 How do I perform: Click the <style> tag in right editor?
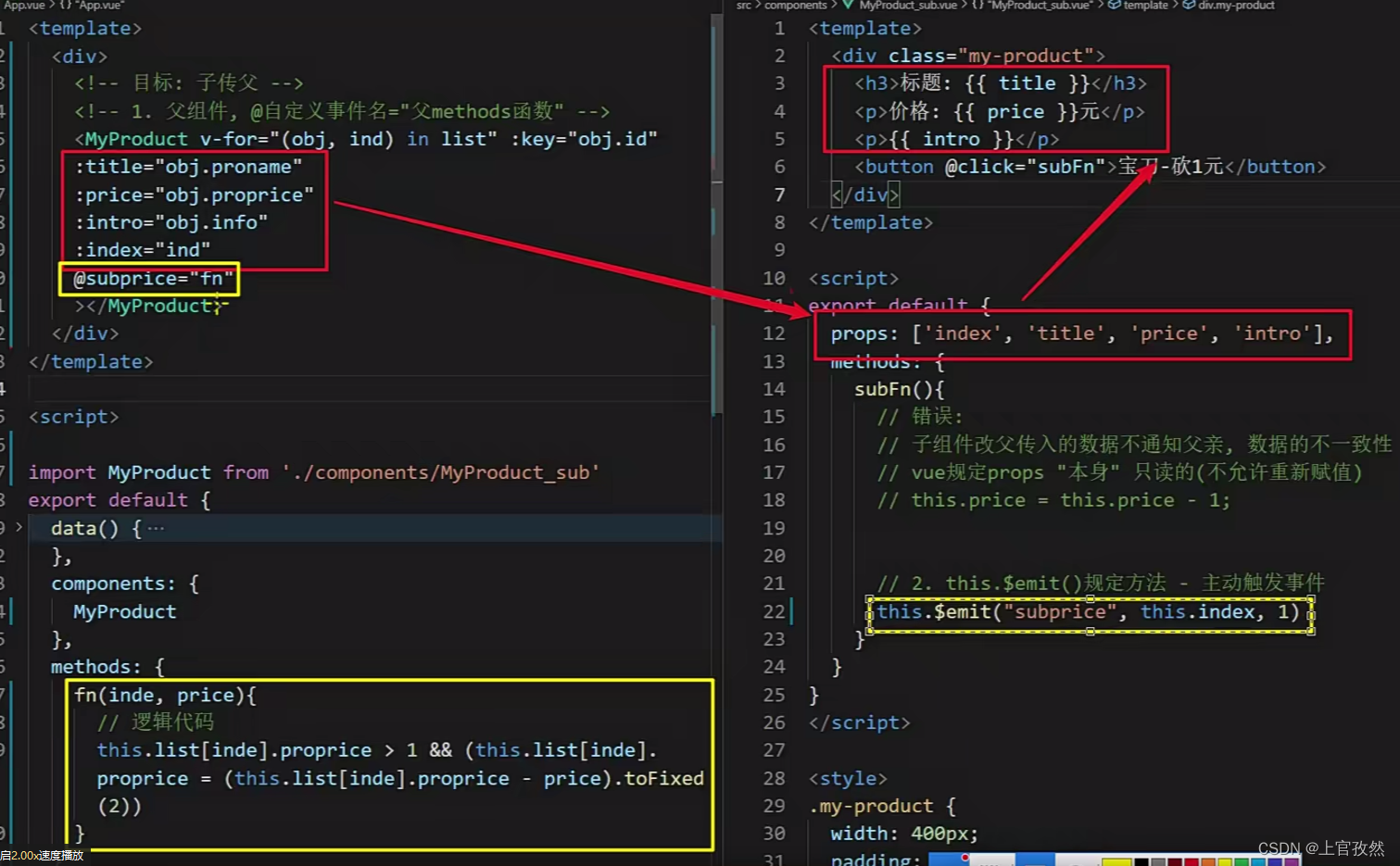[x=848, y=778]
